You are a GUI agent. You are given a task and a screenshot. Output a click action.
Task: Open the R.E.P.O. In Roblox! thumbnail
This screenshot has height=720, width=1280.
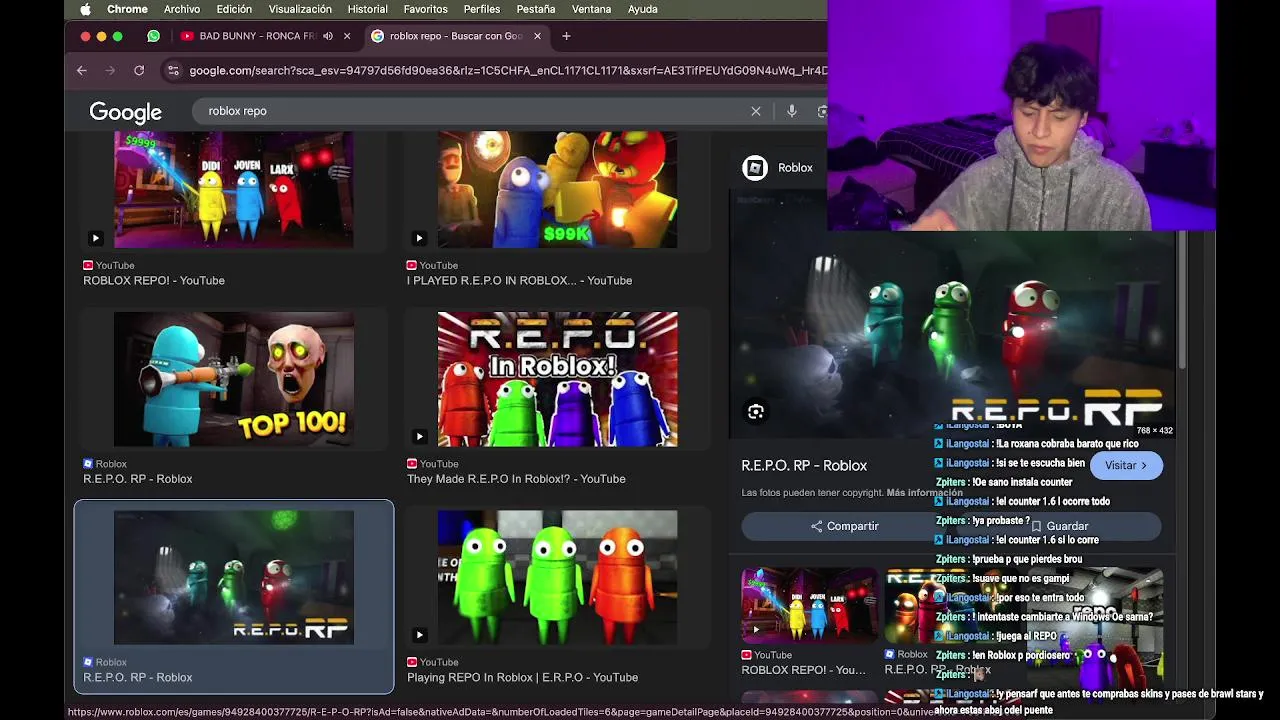557,379
